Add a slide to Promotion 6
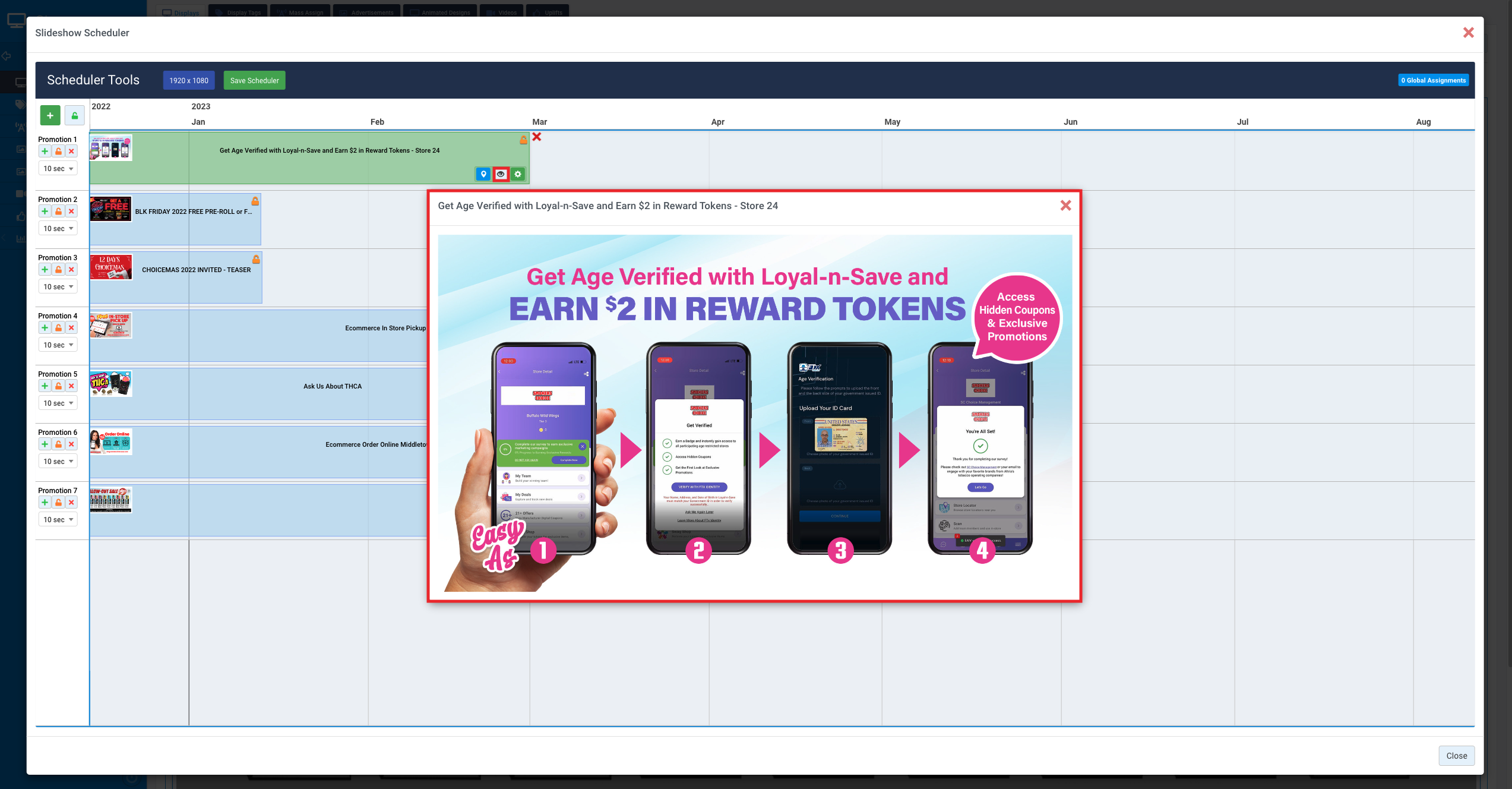Image resolution: width=1512 pixels, height=789 pixels. (45, 444)
